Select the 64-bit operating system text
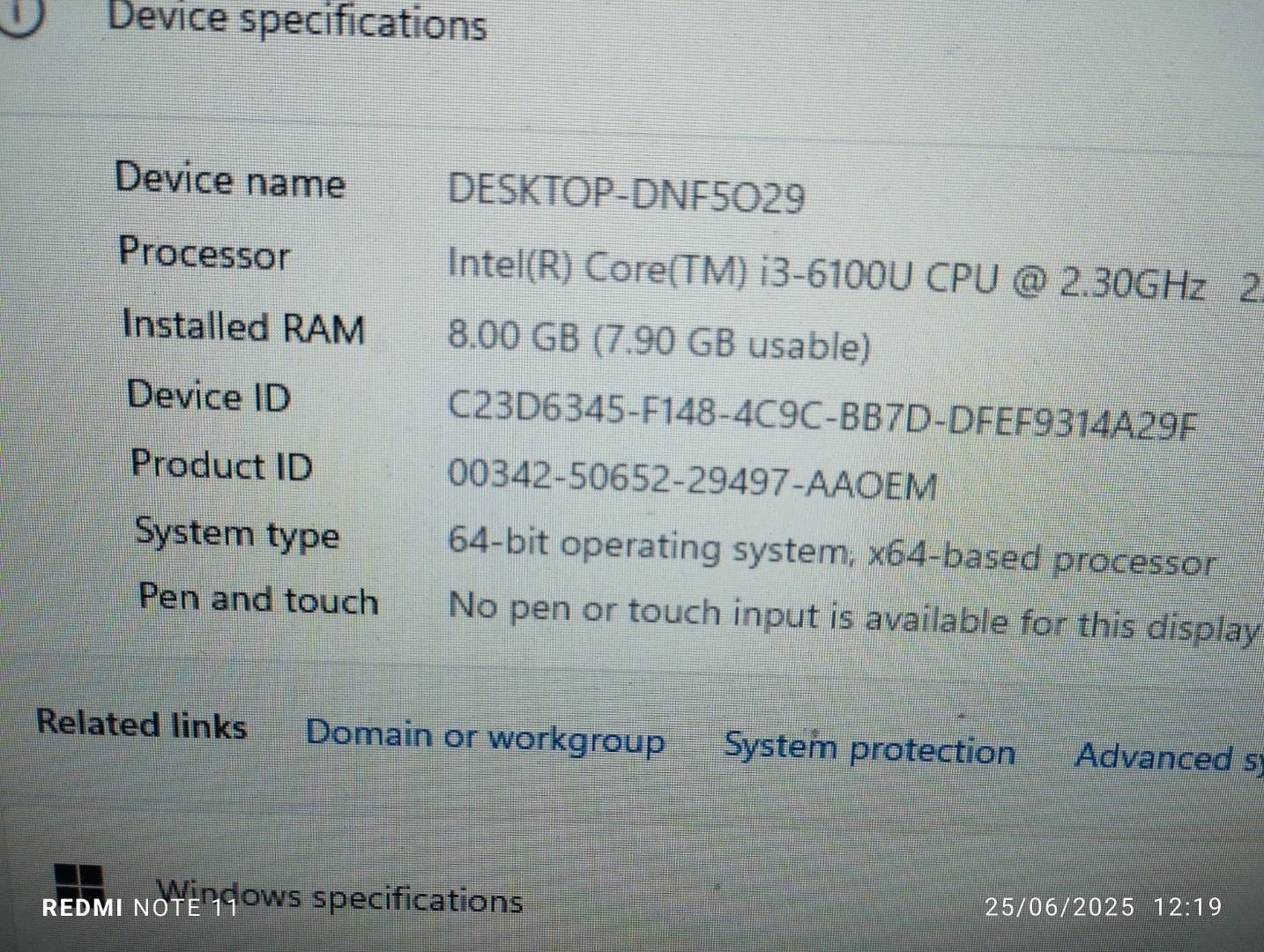The width and height of the screenshot is (1264, 952). coord(832,551)
